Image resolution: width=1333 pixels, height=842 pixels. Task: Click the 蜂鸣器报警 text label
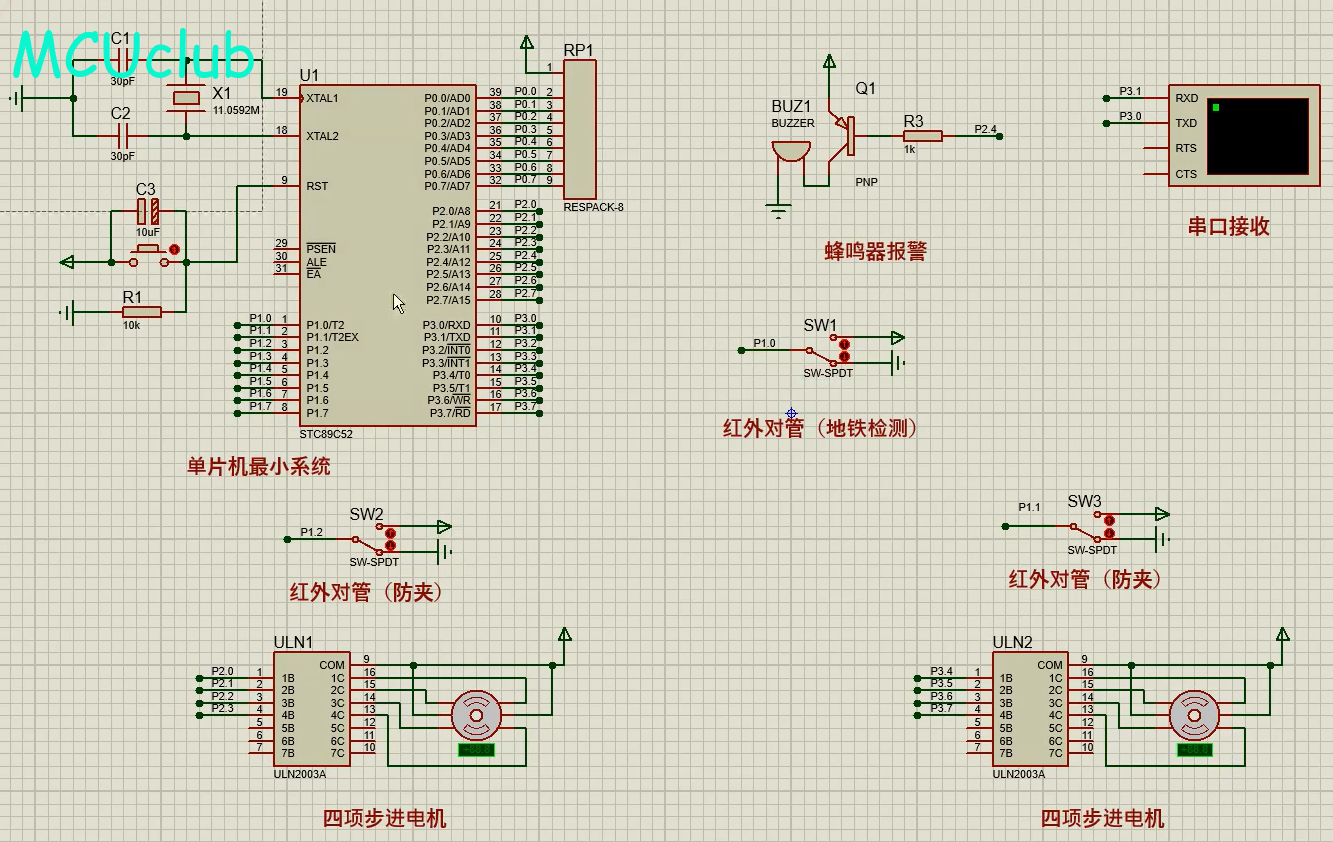(875, 251)
